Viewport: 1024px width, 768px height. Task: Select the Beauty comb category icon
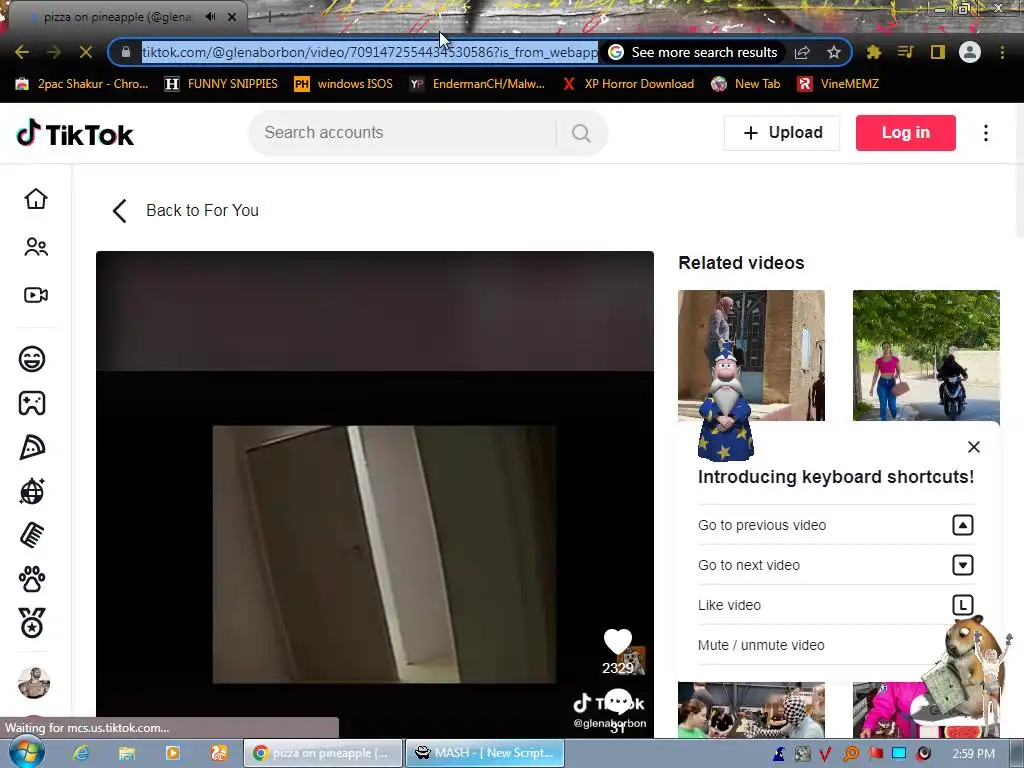[32, 536]
